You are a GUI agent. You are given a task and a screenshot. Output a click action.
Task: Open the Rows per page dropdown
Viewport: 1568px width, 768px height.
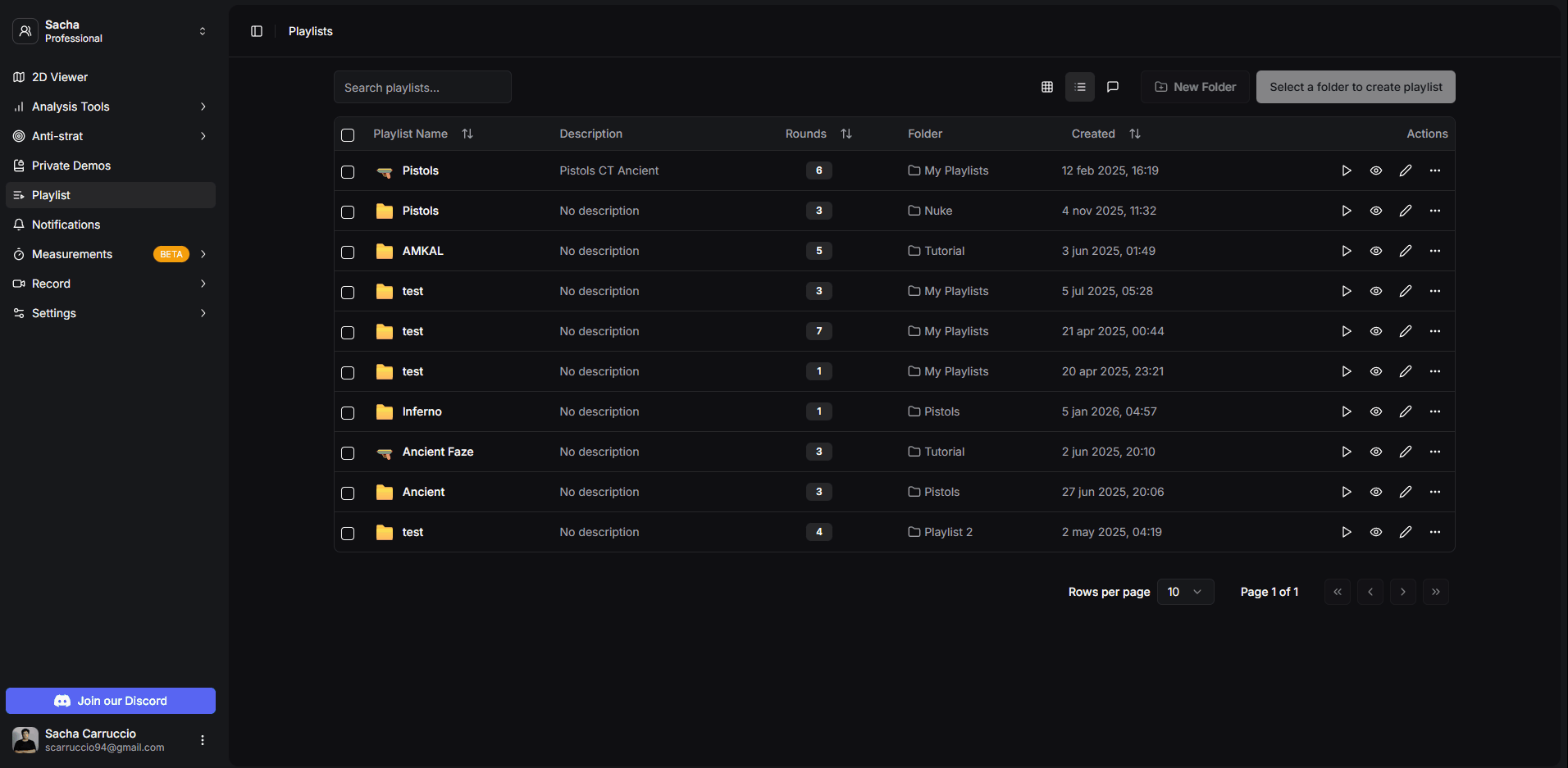(x=1185, y=591)
